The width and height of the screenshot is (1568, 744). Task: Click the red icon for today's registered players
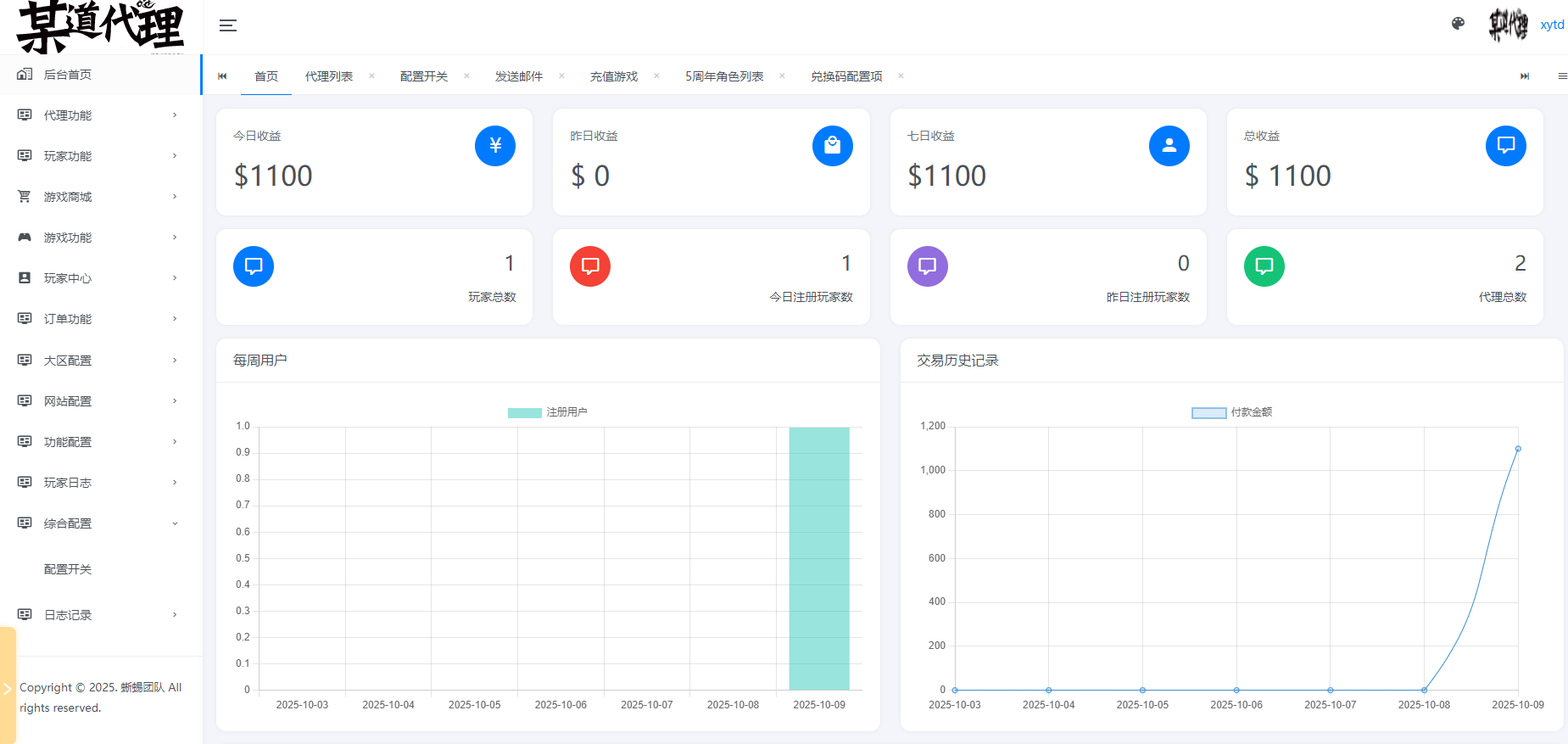click(x=590, y=266)
